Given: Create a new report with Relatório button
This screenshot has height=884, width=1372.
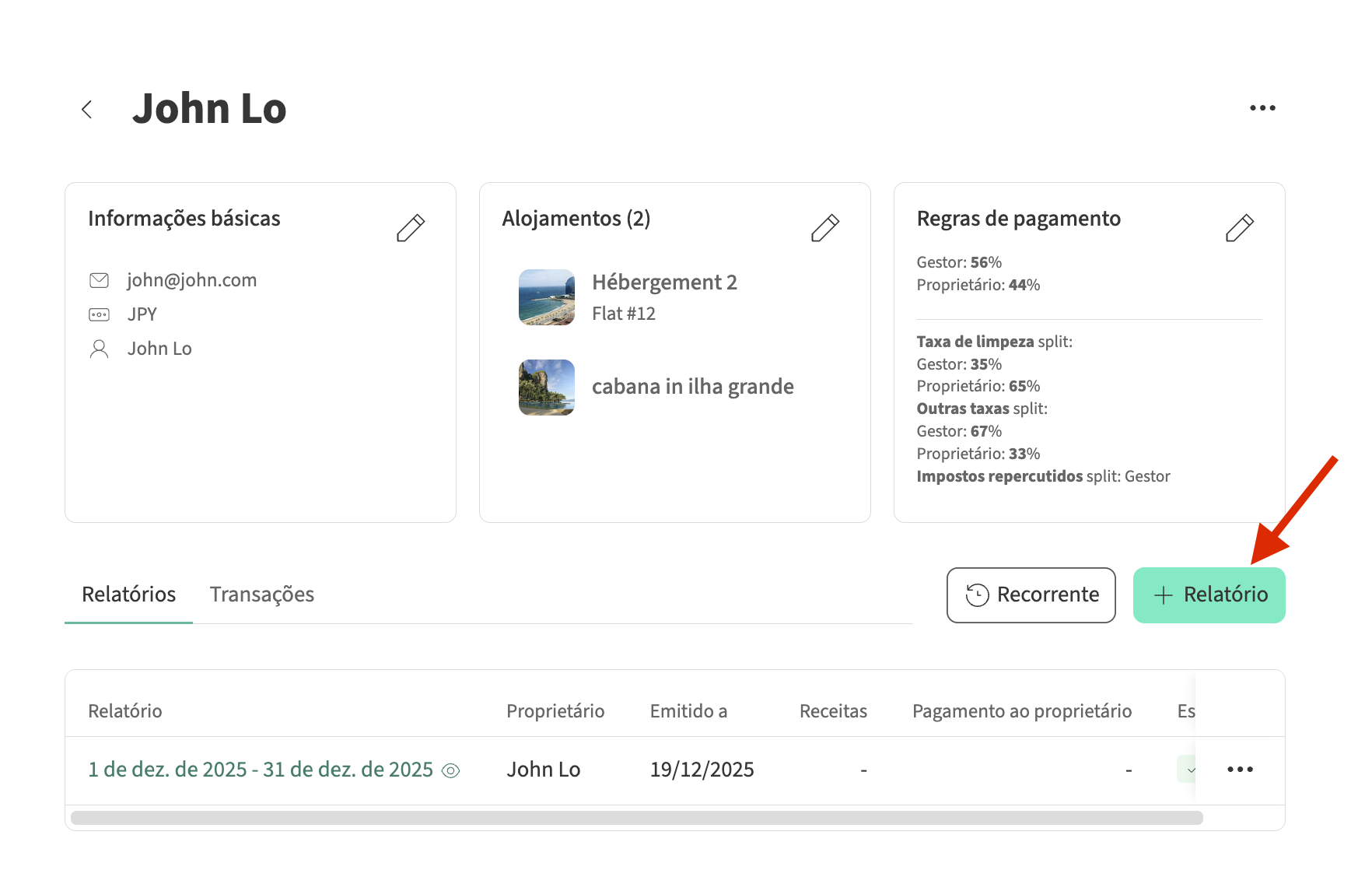Looking at the screenshot, I should 1209,595.
